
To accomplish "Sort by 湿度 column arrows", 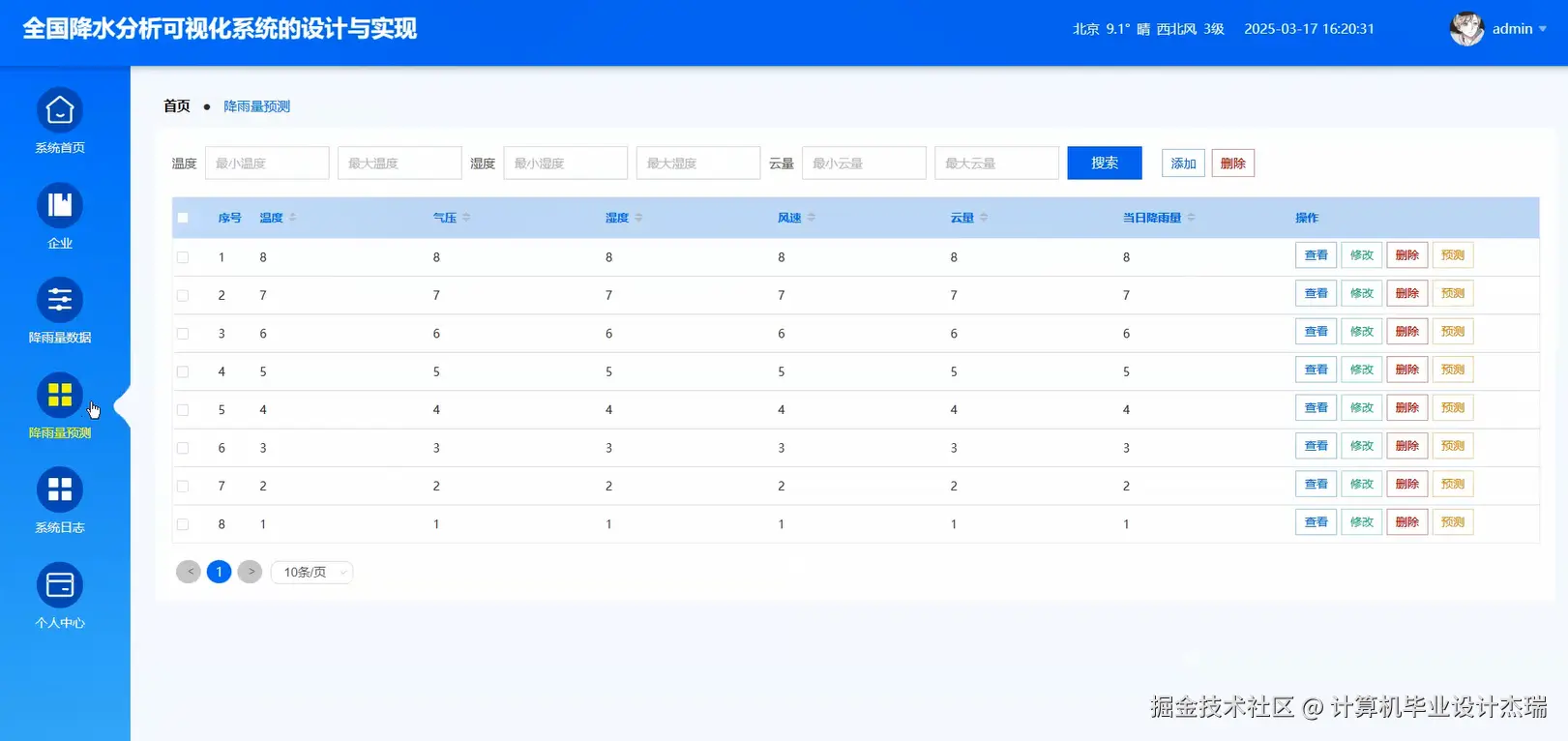I will (638, 218).
